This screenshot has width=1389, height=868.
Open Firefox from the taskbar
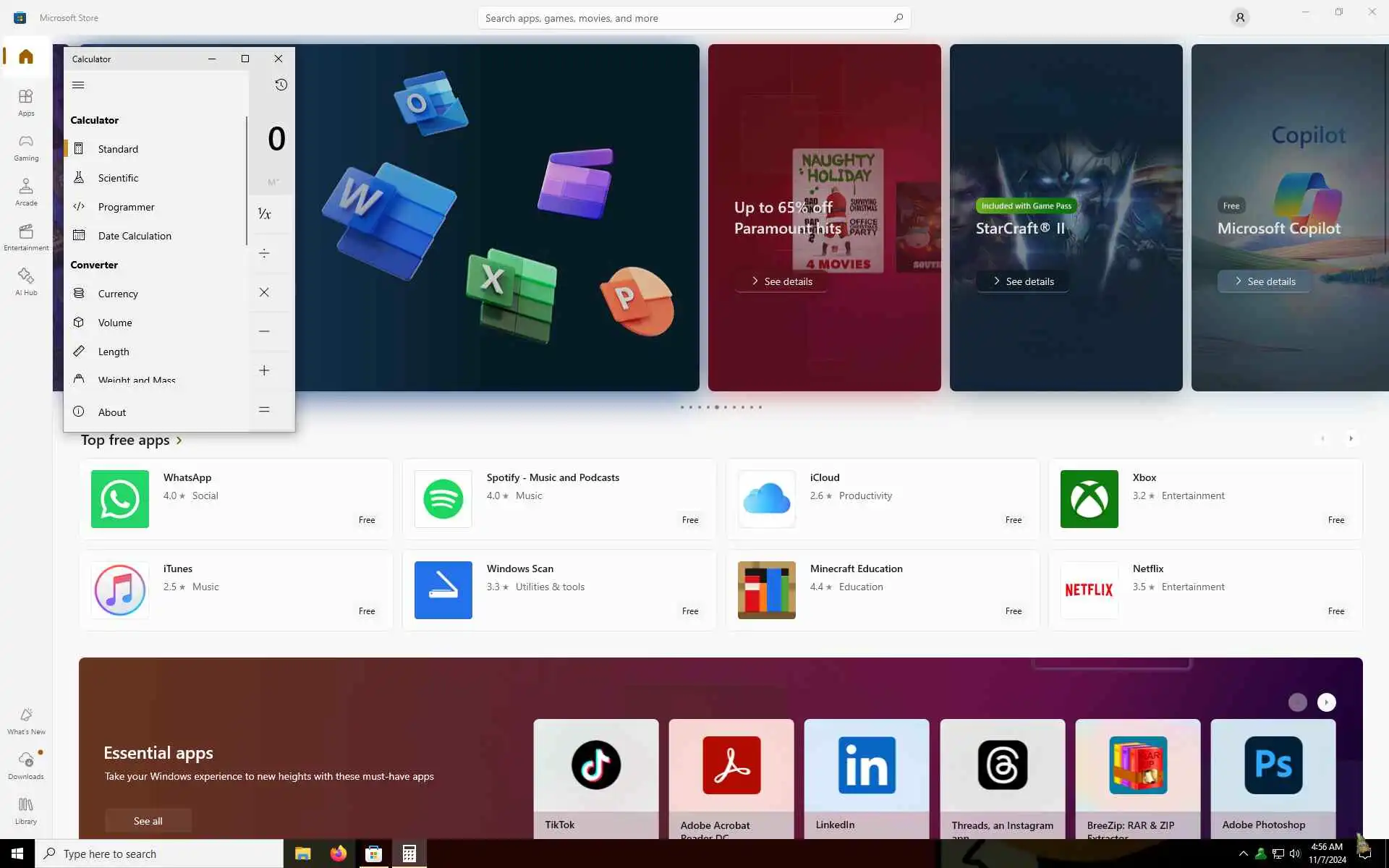[x=338, y=854]
